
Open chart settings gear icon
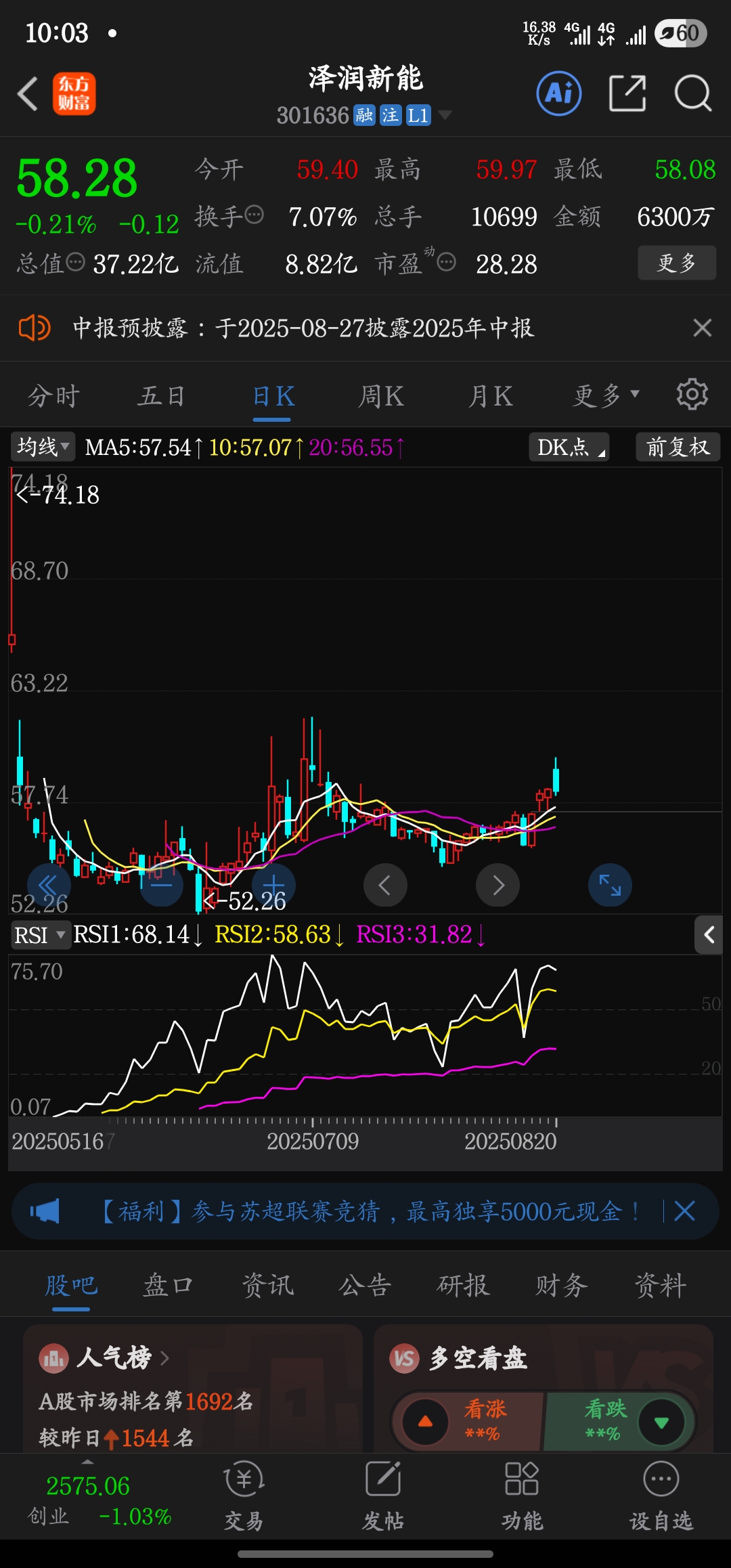(692, 394)
